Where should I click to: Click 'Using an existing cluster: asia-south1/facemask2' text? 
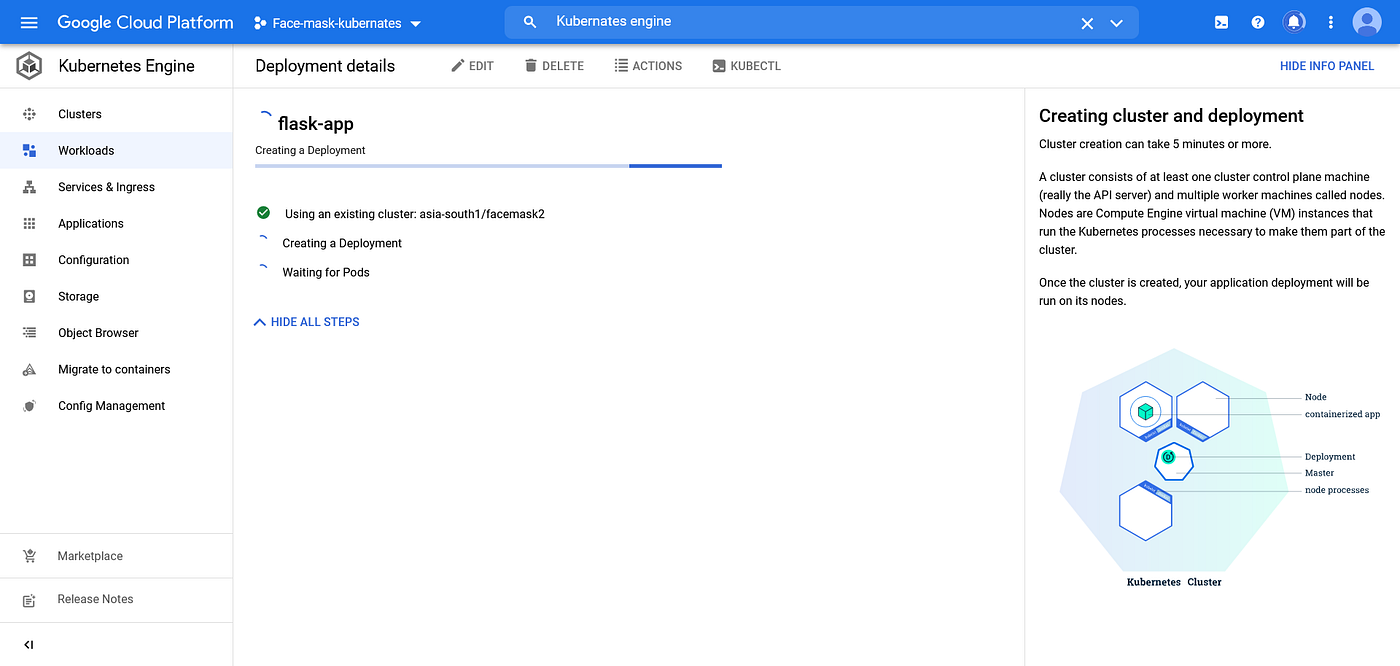pos(414,214)
